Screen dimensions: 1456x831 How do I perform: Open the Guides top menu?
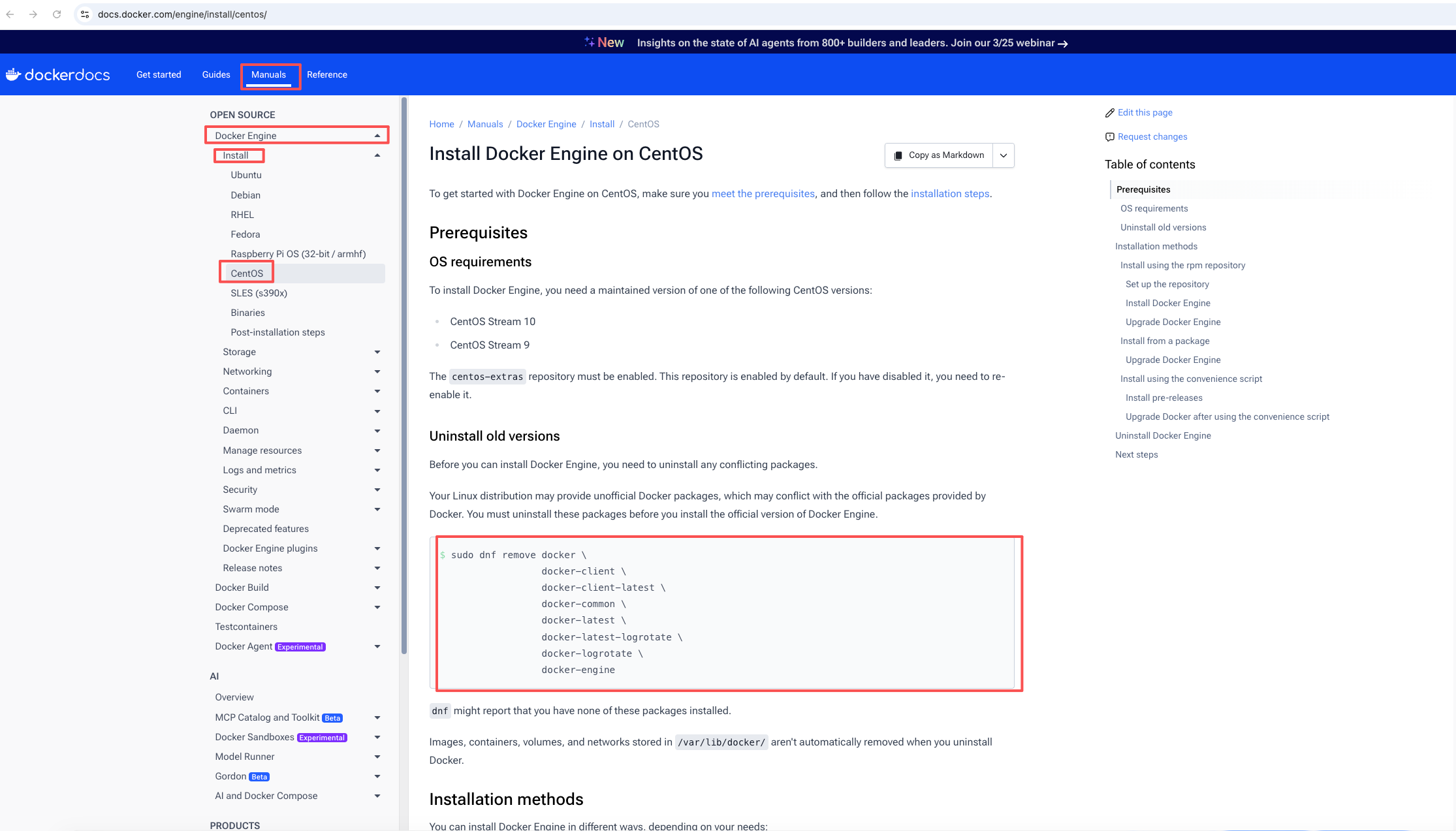[216, 74]
